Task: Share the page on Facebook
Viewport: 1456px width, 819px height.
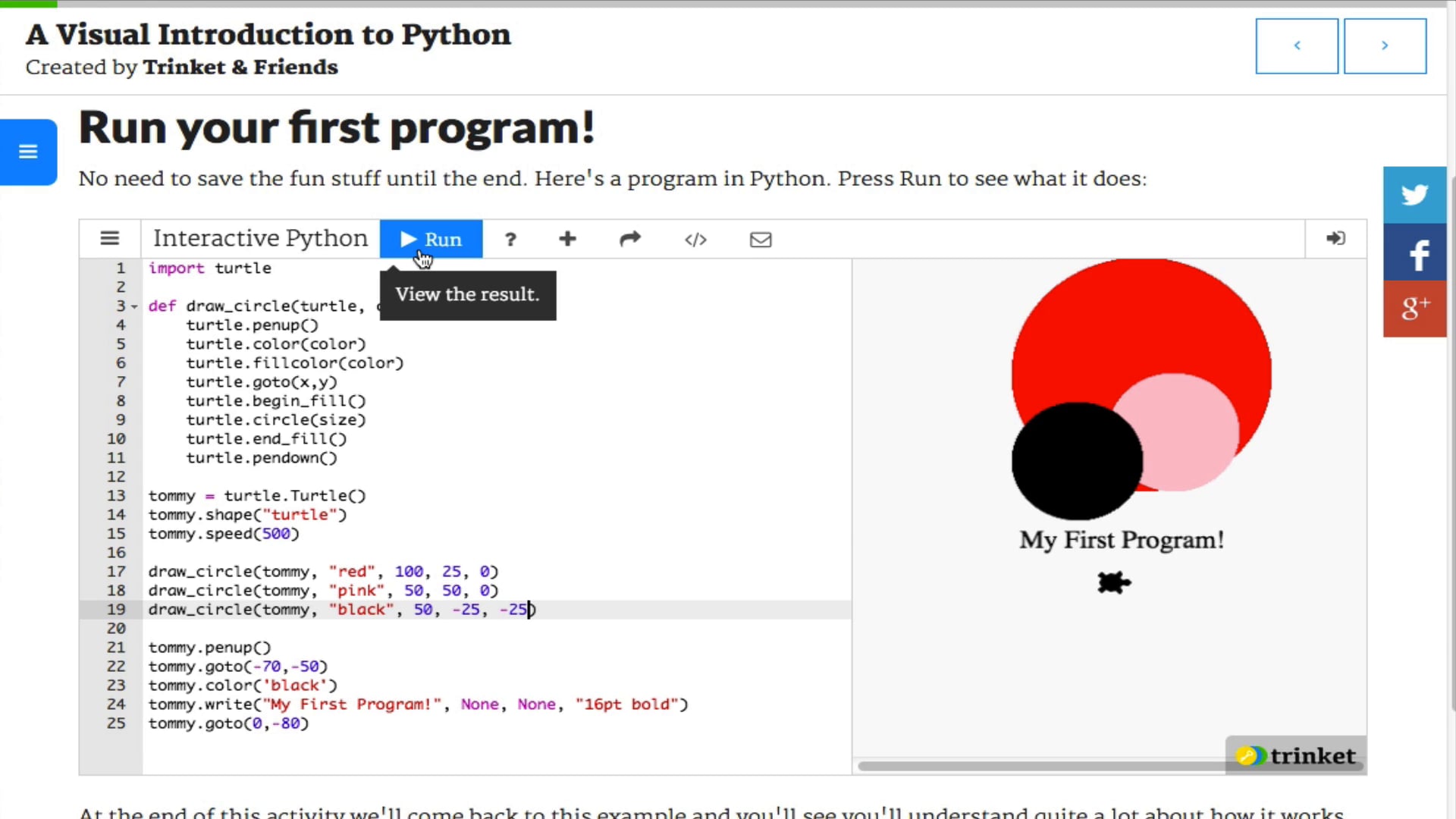Action: click(1419, 252)
